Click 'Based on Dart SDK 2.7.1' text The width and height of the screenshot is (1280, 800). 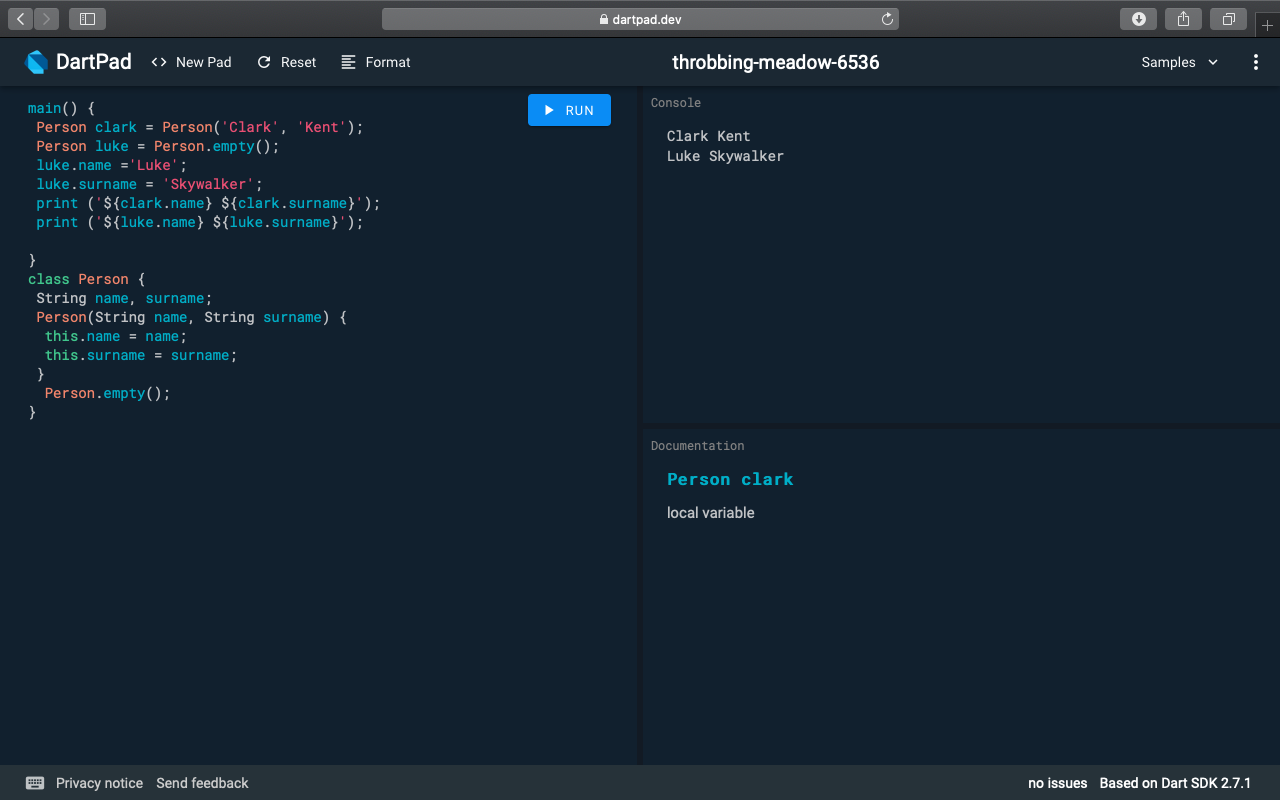[1175, 783]
